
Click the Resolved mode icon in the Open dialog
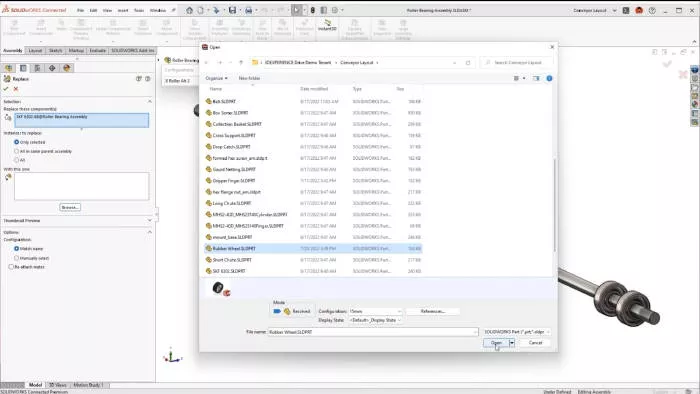coord(287,311)
